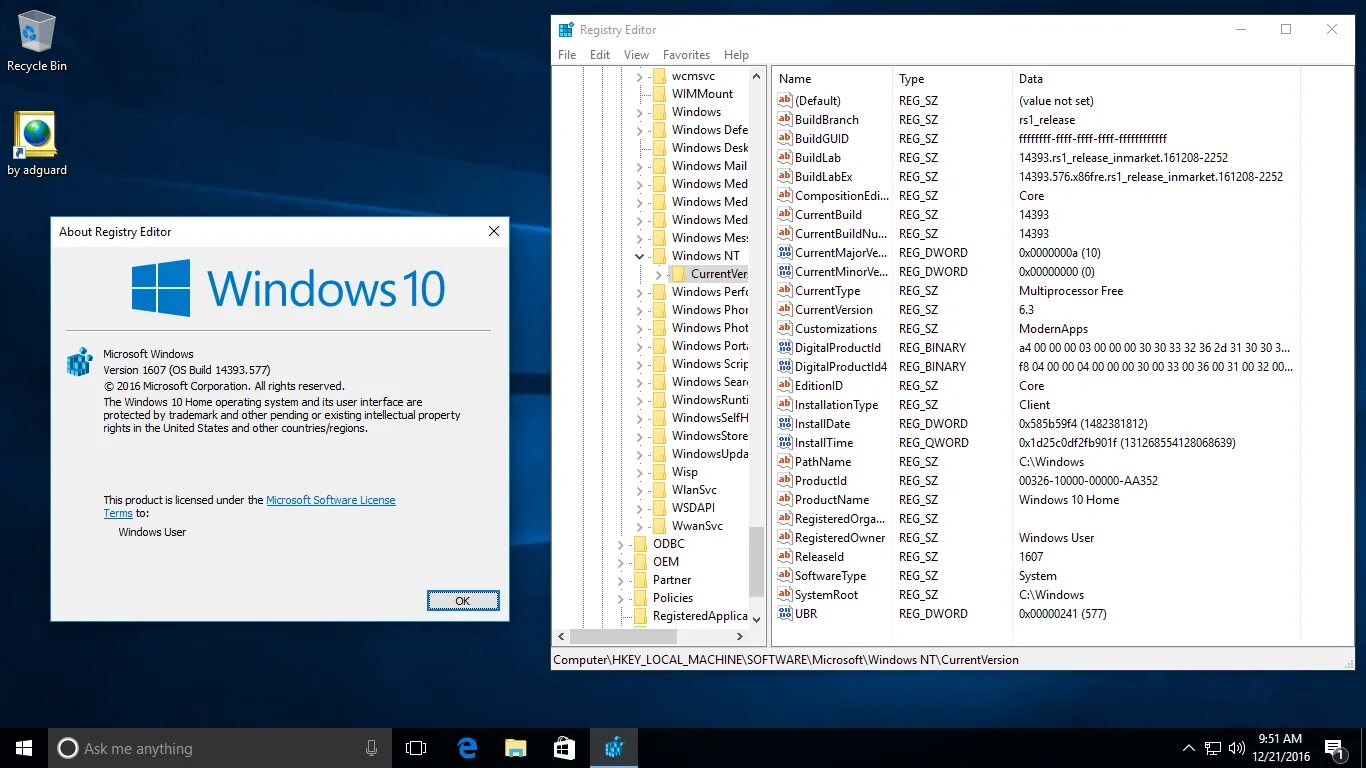
Task: Expand the CurrentVersion tree node
Action: [x=659, y=274]
